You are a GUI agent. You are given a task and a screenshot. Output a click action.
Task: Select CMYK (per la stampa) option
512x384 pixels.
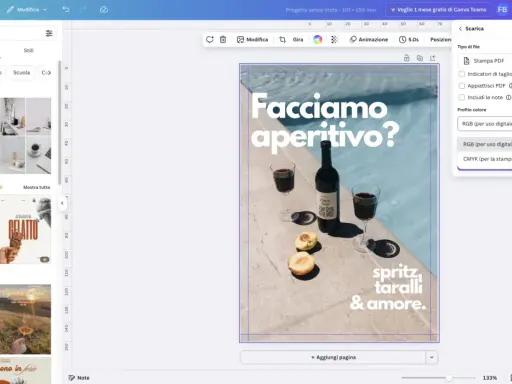pyautogui.click(x=485, y=159)
